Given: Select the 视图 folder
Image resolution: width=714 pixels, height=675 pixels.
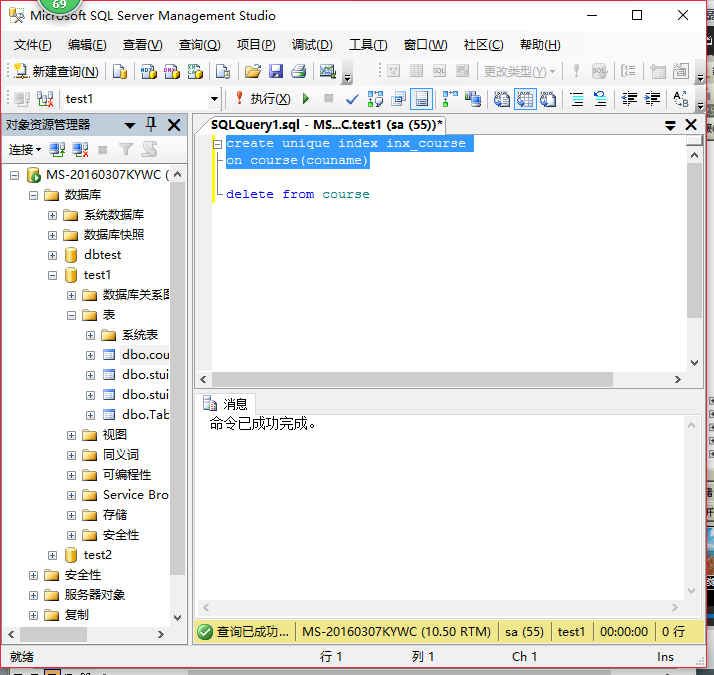Looking at the screenshot, I should pos(114,435).
